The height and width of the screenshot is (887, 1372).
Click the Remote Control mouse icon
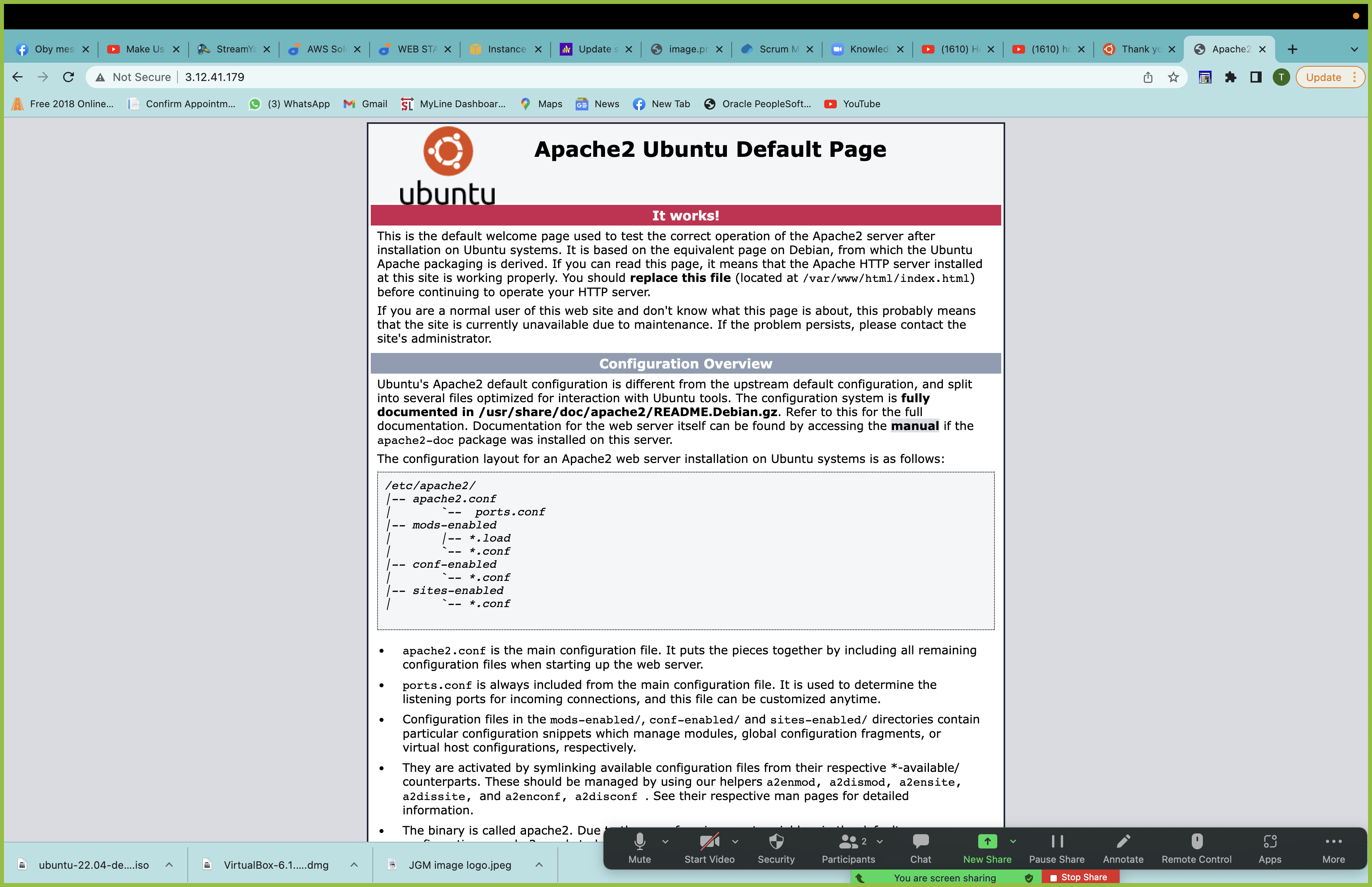(1196, 848)
